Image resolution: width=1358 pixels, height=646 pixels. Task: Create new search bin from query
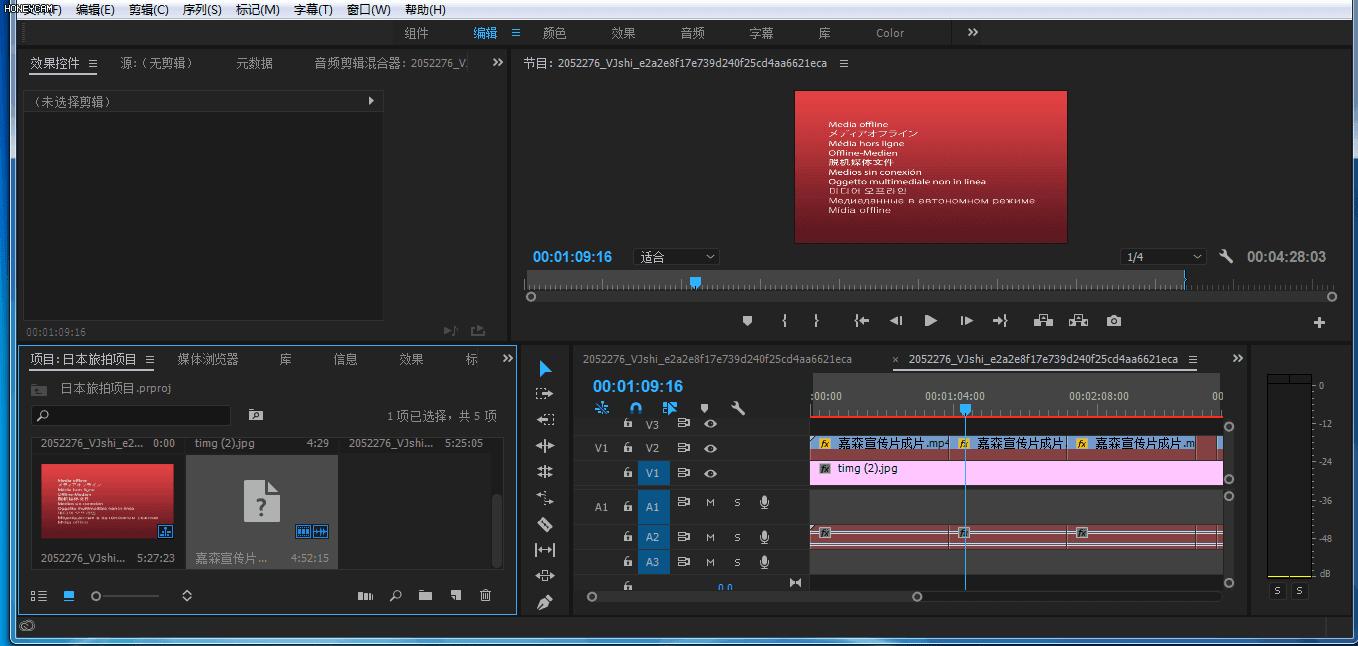[256, 415]
